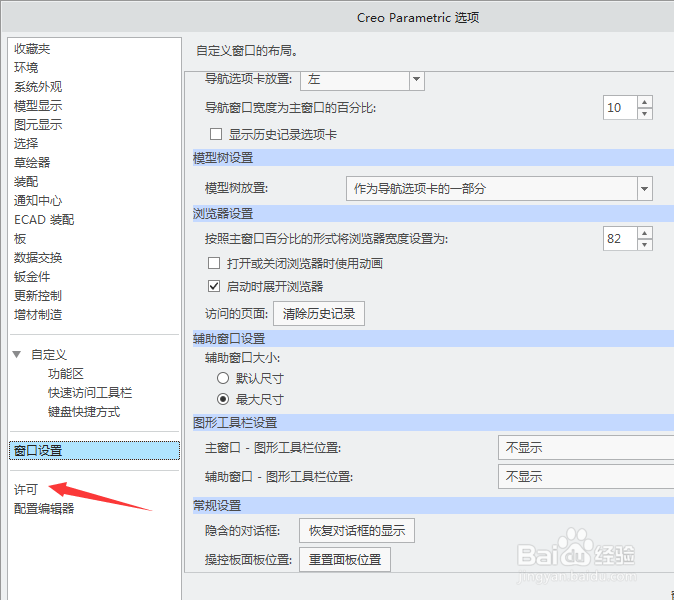This screenshot has height=600, width=674.
Task: Decrease browser width percentage
Action: click(644, 245)
